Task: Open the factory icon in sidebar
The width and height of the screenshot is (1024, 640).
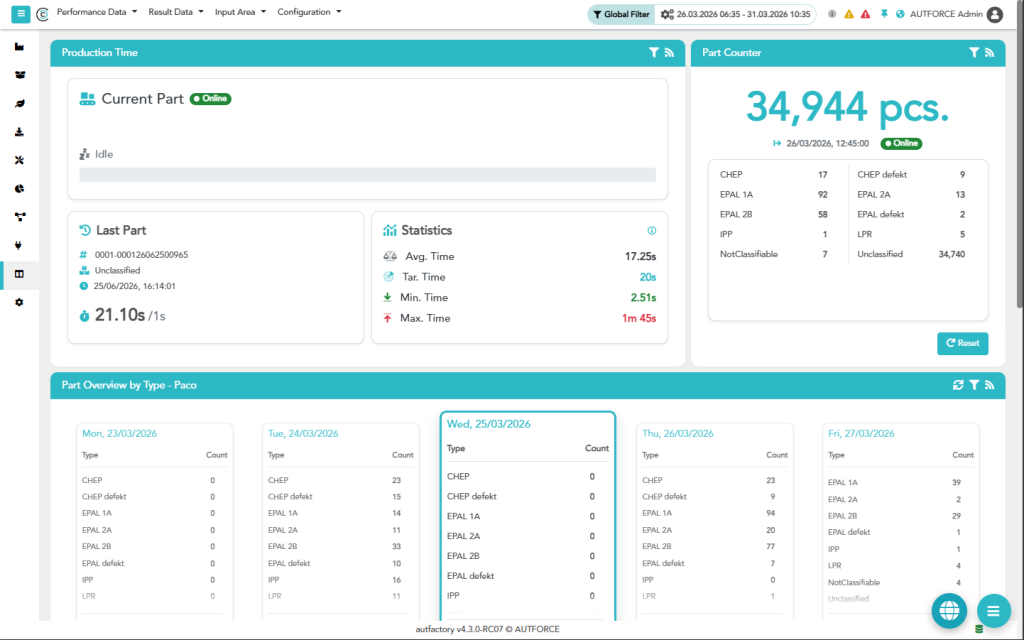Action: tap(20, 47)
